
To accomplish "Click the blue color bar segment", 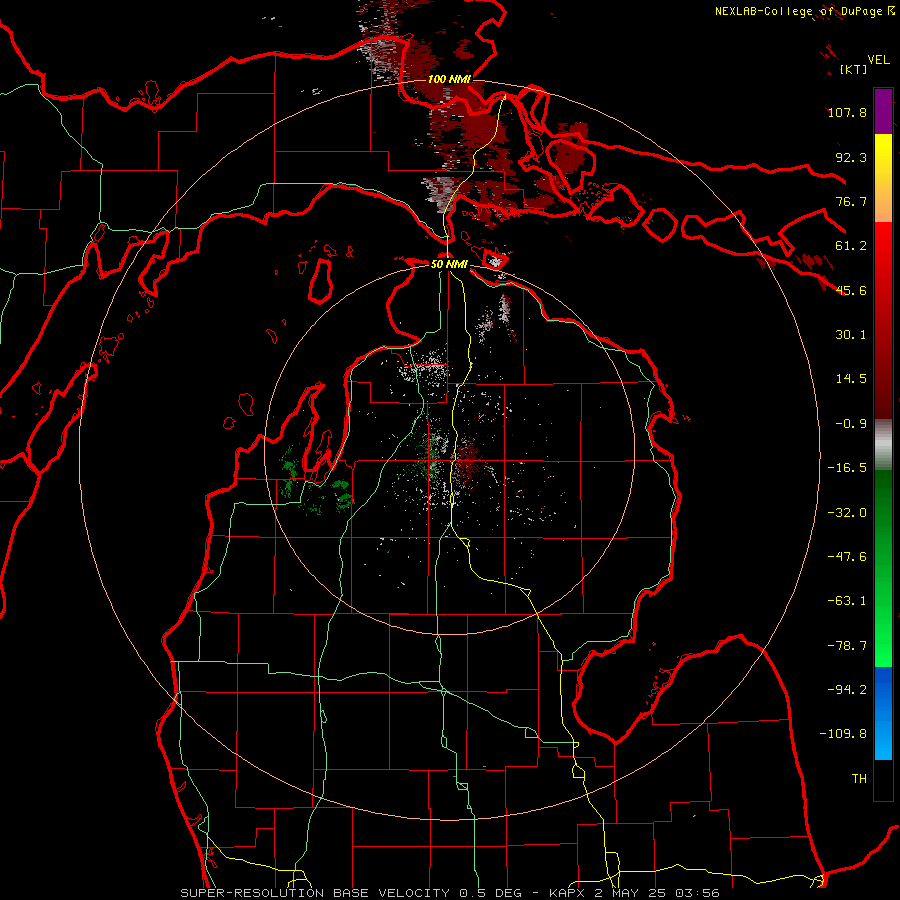I will (x=883, y=713).
